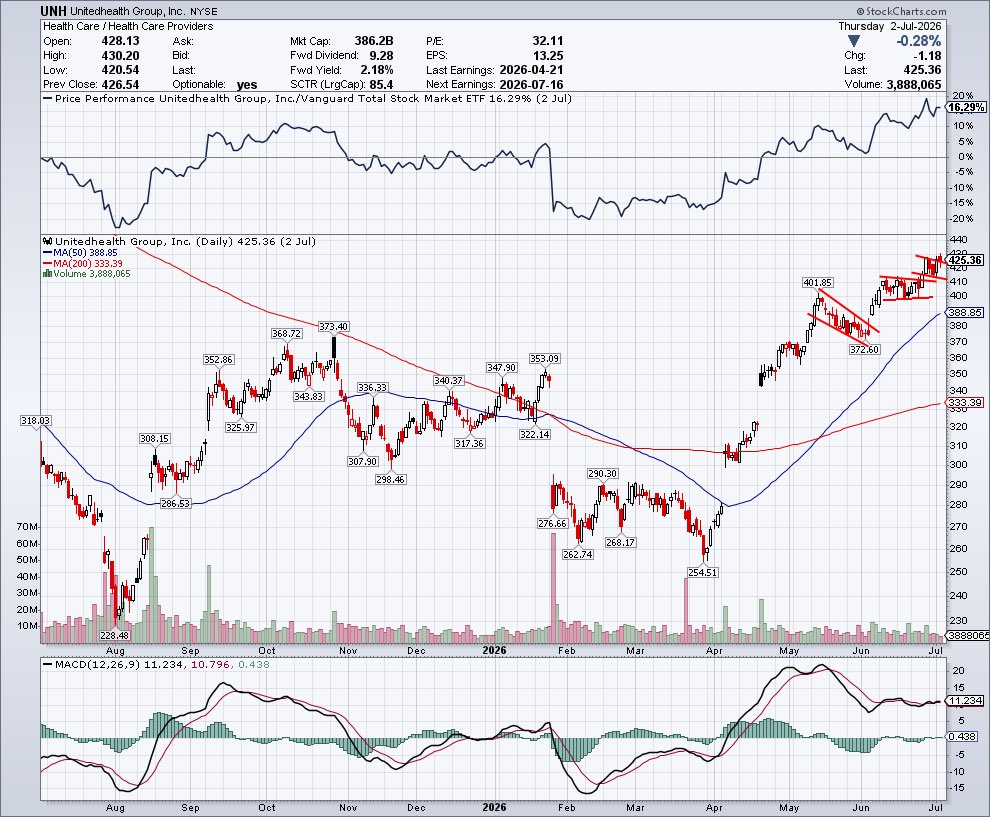Click the volume bars icon in the legend
This screenshot has height=817, width=990.
(x=47, y=273)
